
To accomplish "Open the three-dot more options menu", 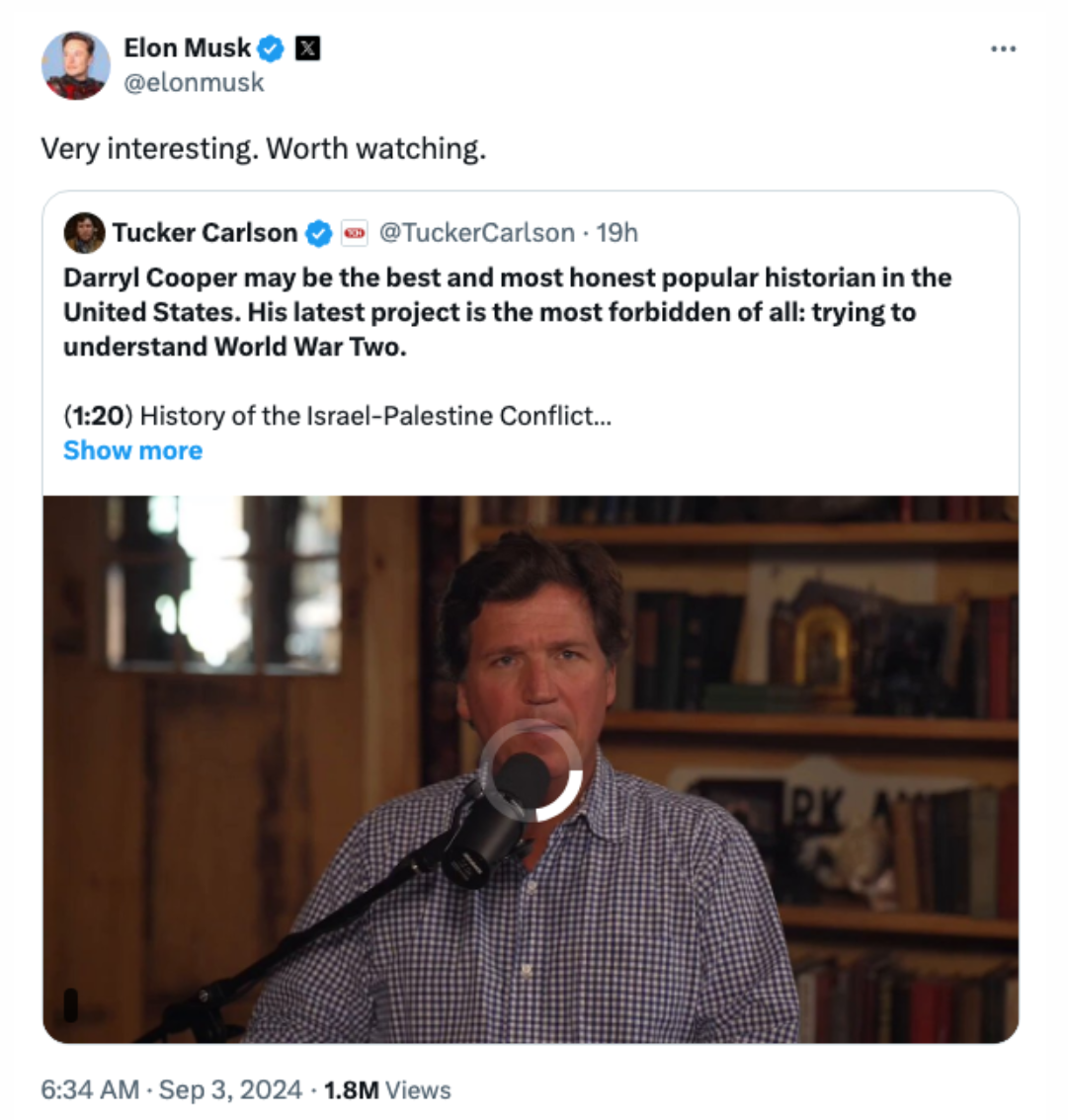I will coord(1003,48).
